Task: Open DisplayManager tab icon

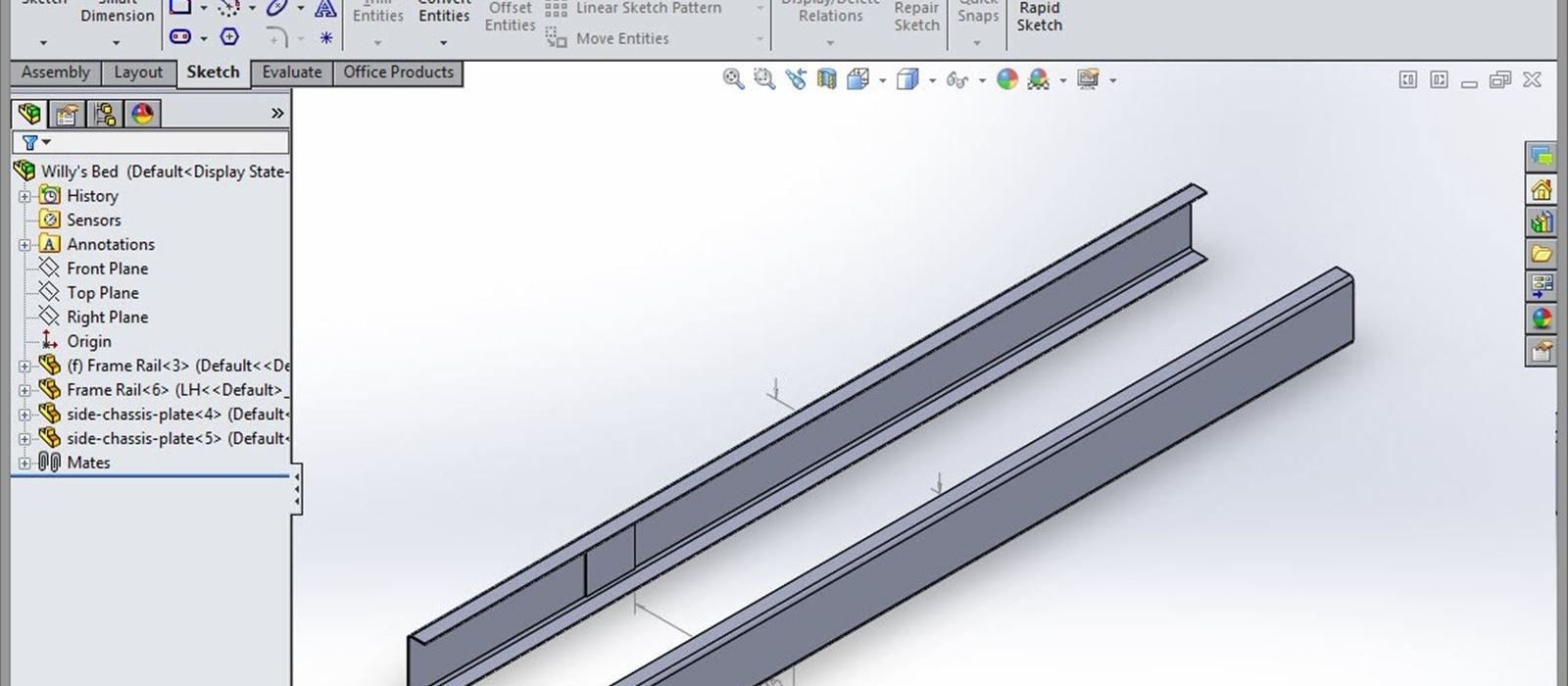Action: pyautogui.click(x=142, y=115)
